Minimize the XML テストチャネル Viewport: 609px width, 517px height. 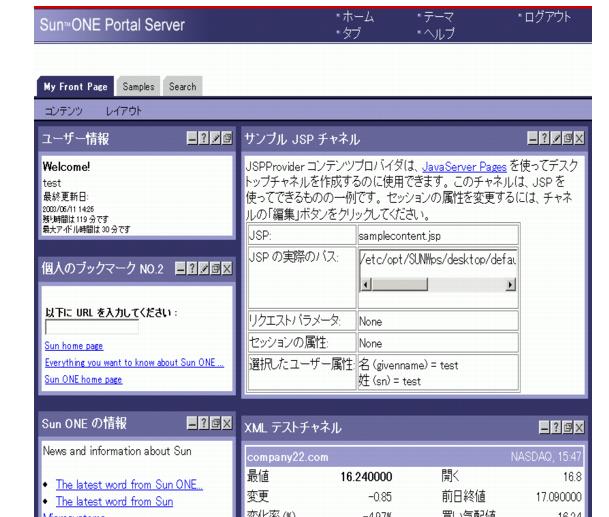545,428
